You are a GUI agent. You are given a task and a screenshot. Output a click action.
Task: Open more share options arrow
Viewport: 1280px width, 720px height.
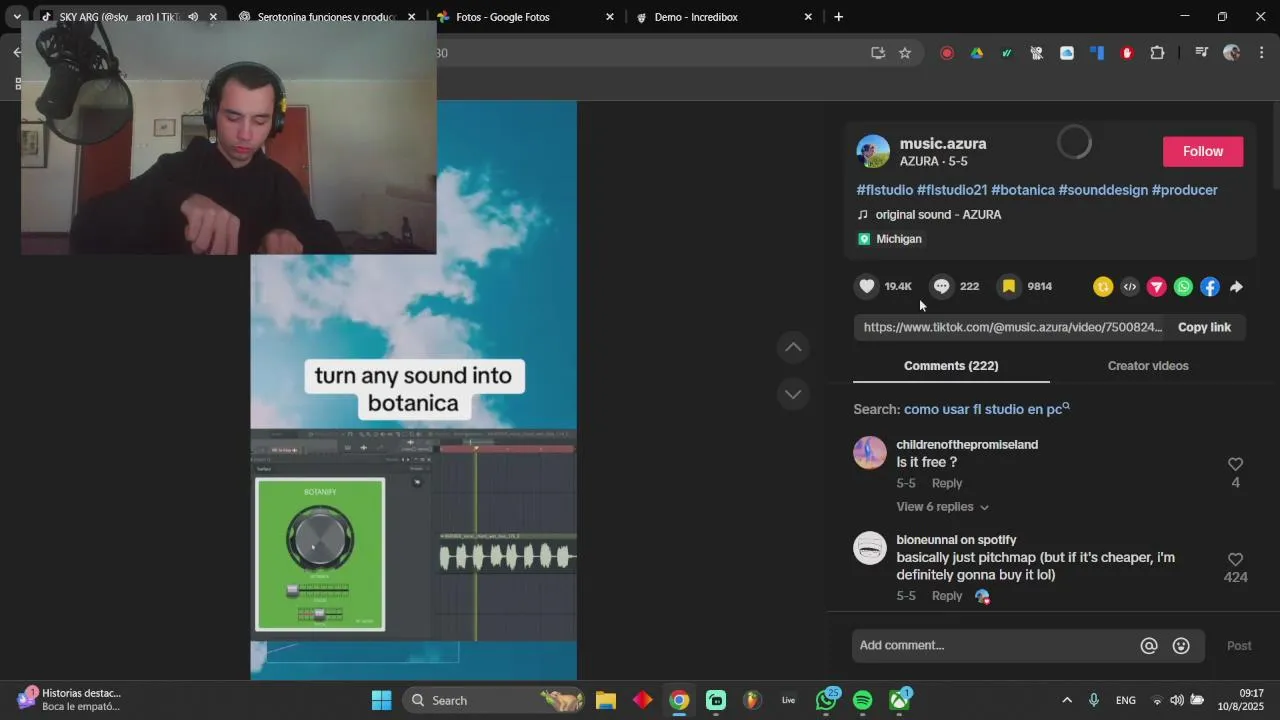click(1237, 287)
